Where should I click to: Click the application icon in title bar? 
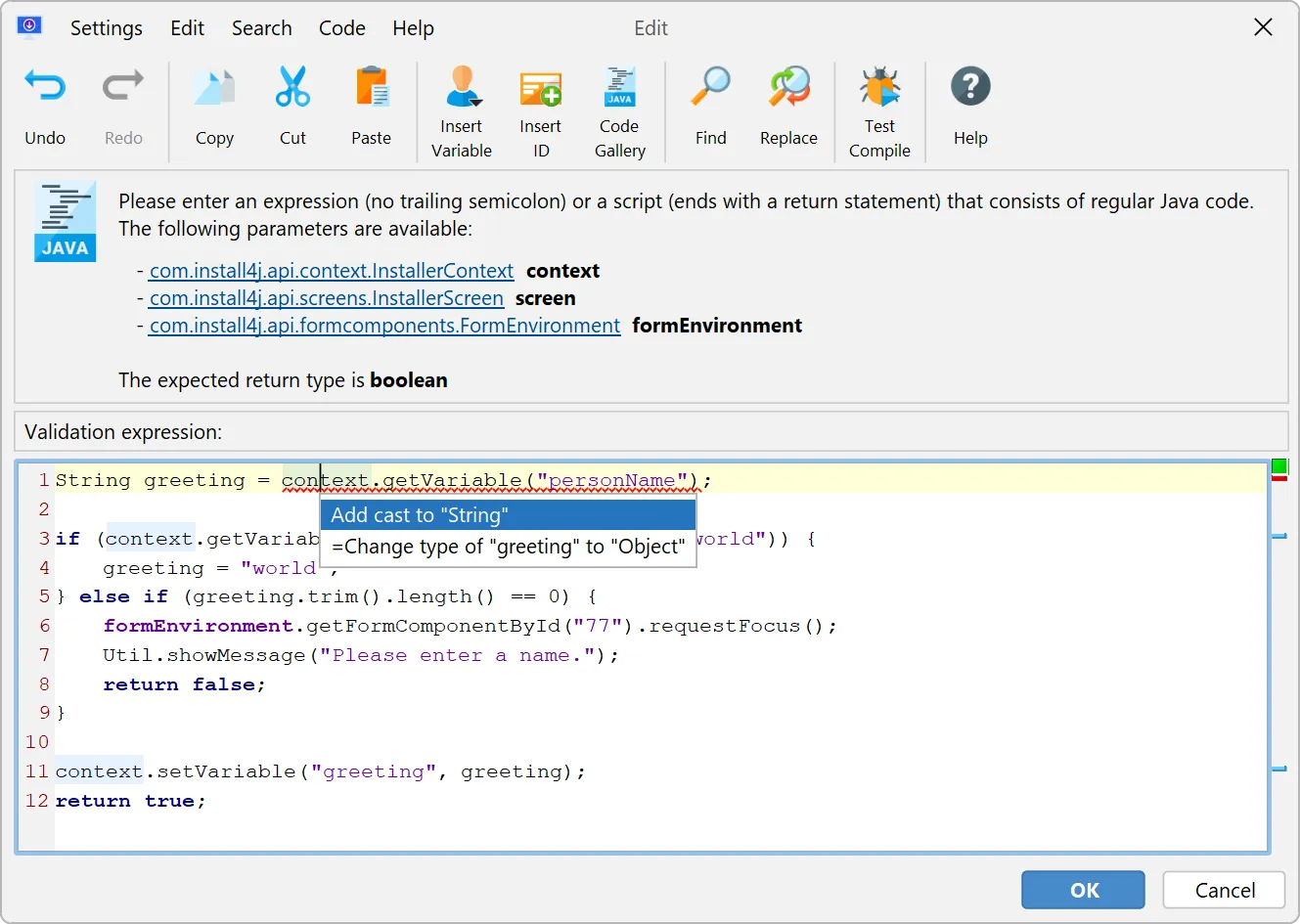[29, 26]
